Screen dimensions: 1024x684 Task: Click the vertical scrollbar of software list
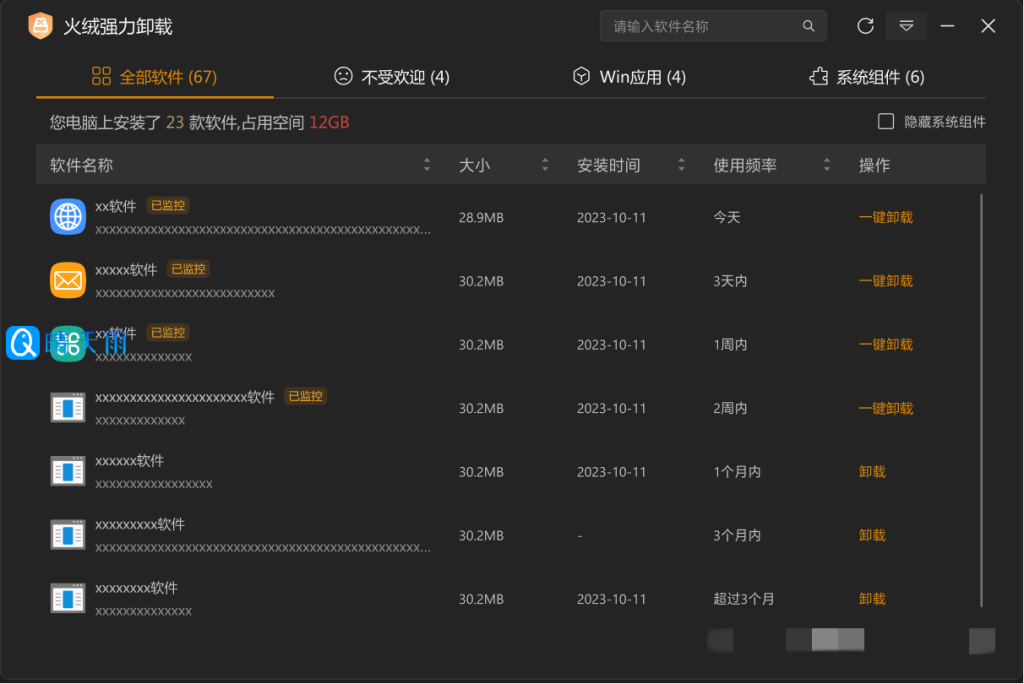pos(982,400)
